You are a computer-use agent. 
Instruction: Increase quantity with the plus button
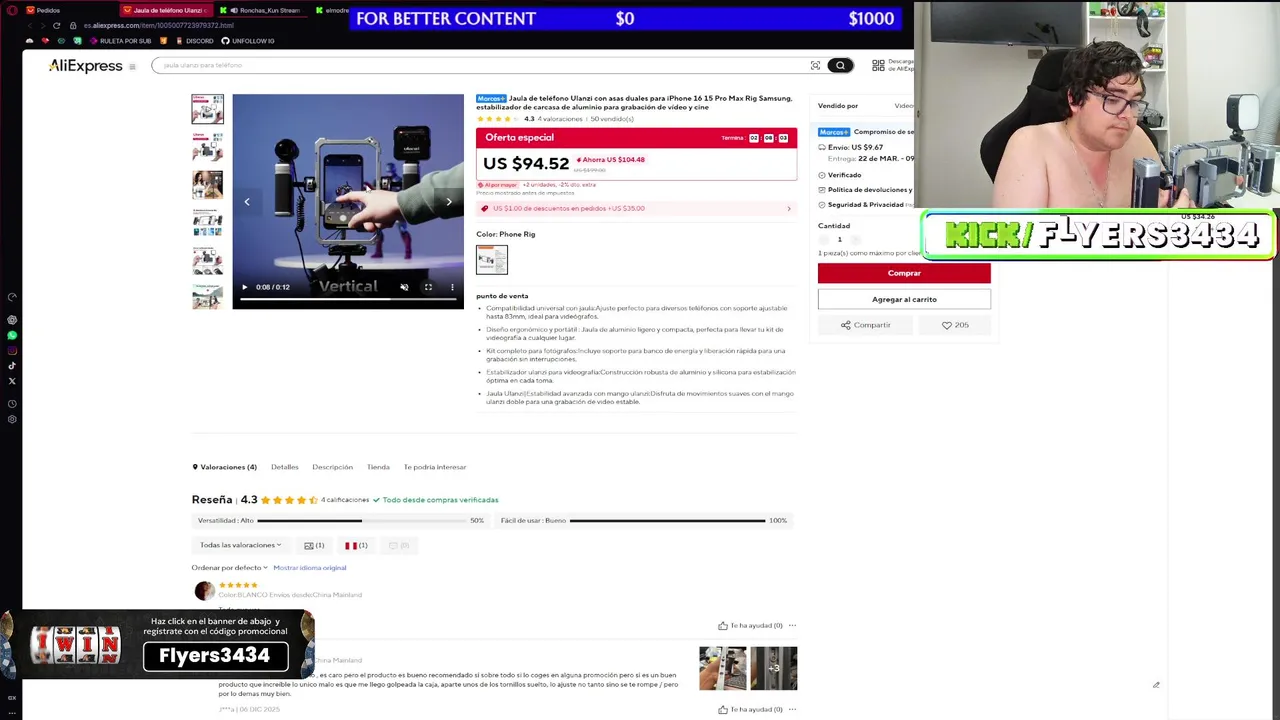pos(856,240)
